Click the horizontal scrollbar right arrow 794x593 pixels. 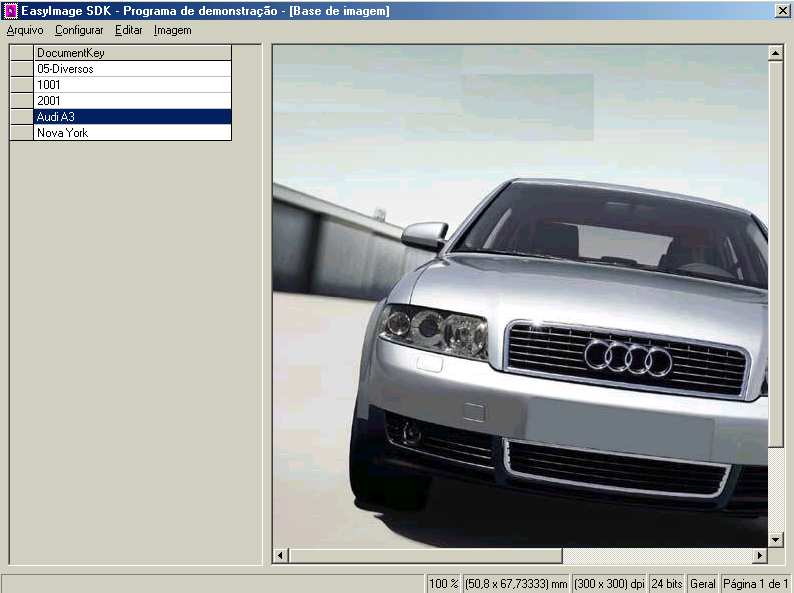(759, 556)
